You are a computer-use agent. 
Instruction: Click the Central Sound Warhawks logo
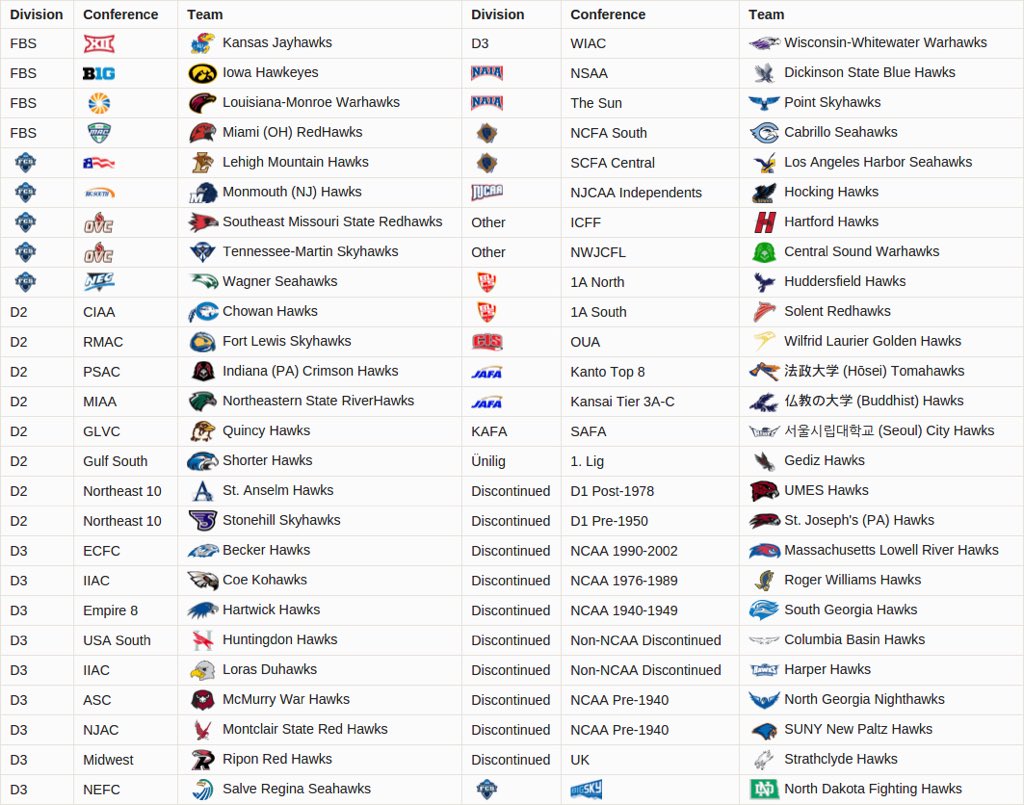point(764,252)
